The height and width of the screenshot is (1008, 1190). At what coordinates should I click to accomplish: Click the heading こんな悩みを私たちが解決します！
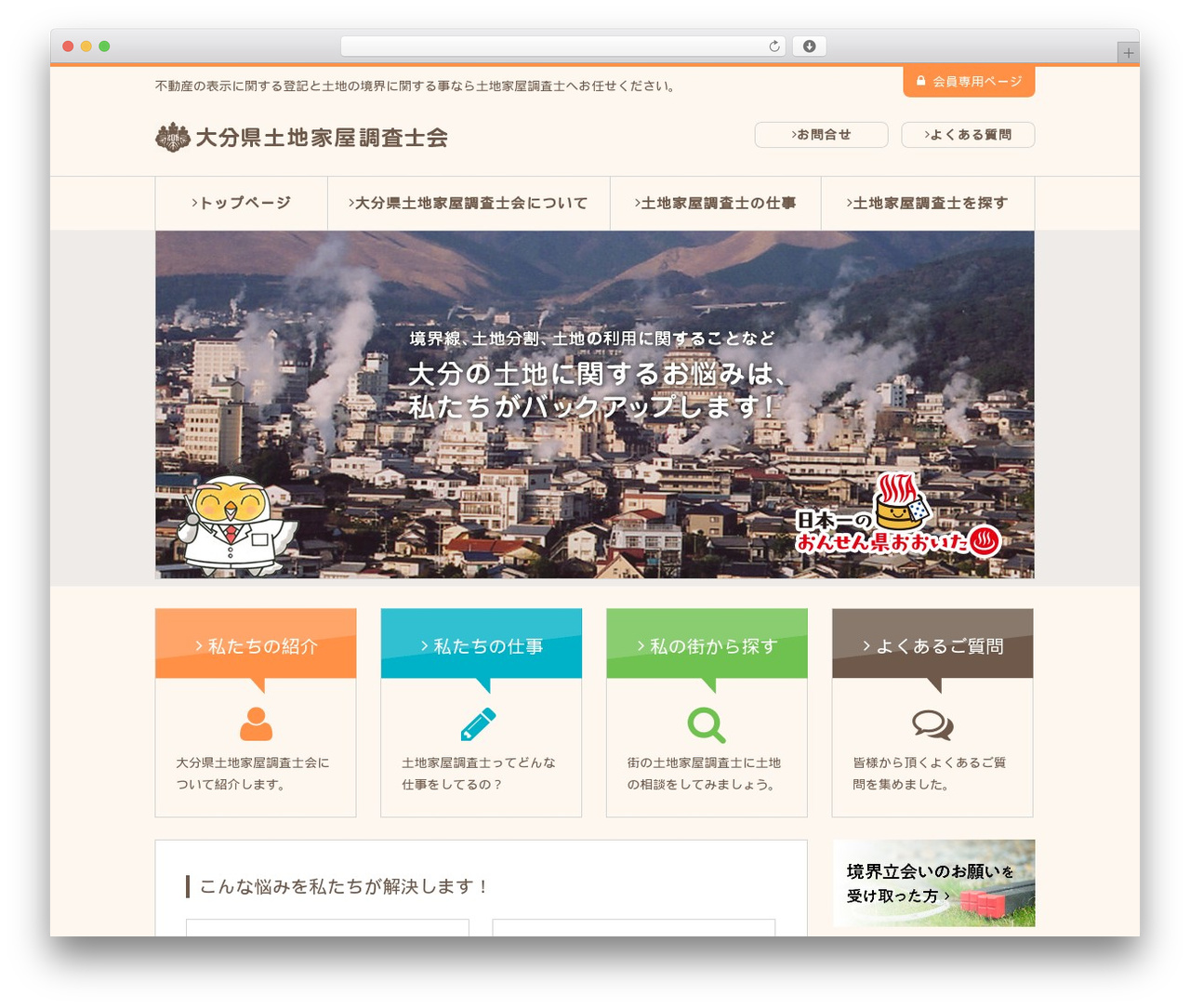coord(344,886)
